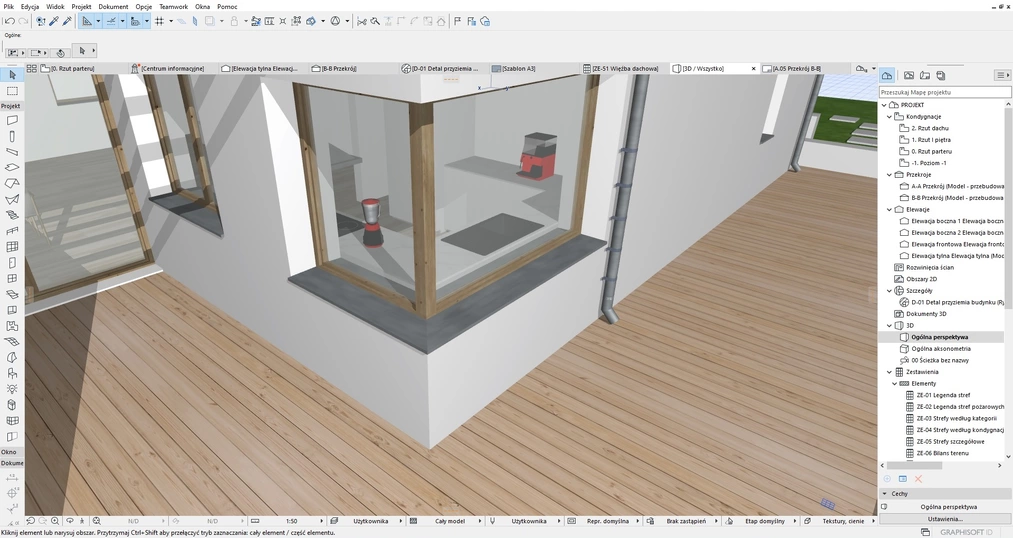Toggle the Snap Guides button
This screenshot has width=1013, height=538.
coord(111,21)
